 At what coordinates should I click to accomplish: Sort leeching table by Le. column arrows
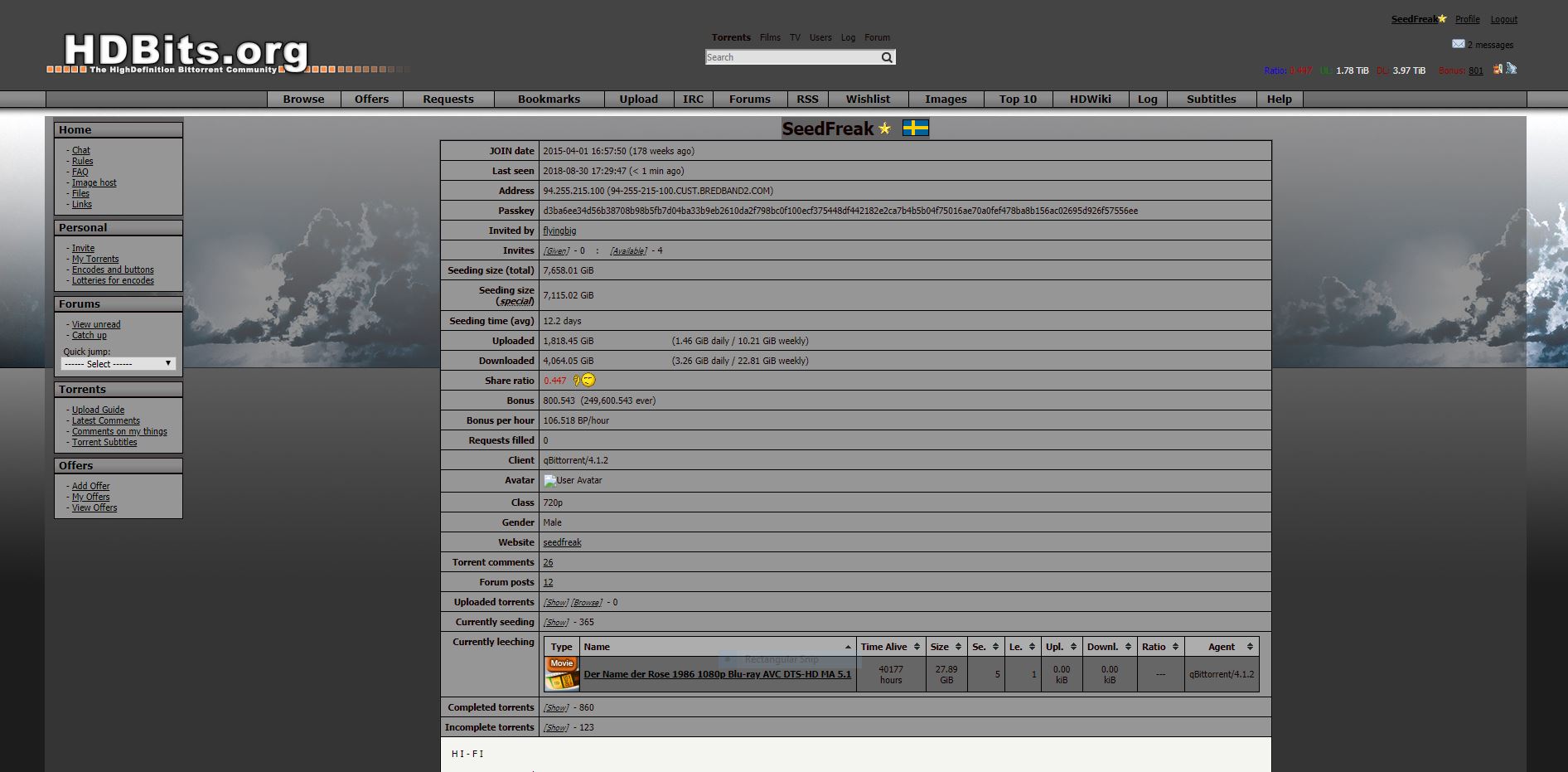click(x=1032, y=647)
